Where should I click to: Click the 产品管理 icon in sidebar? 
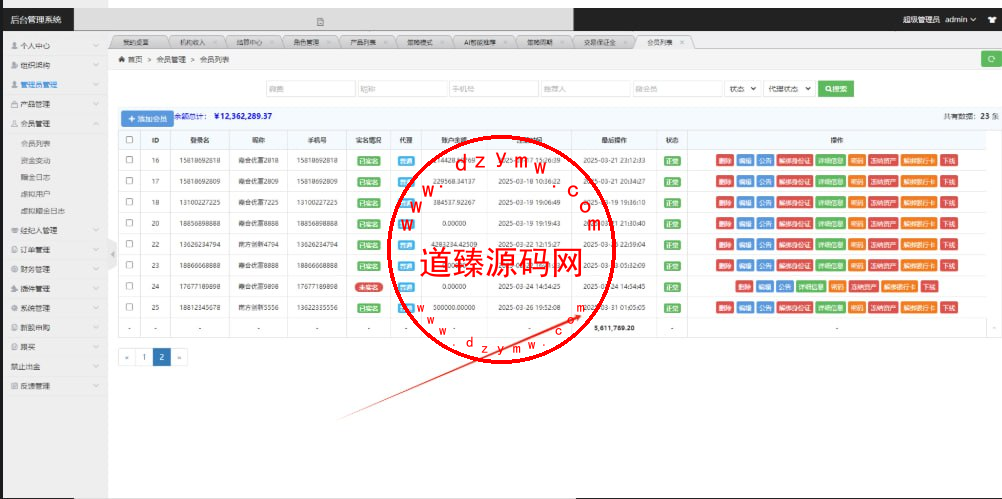tap(15, 104)
